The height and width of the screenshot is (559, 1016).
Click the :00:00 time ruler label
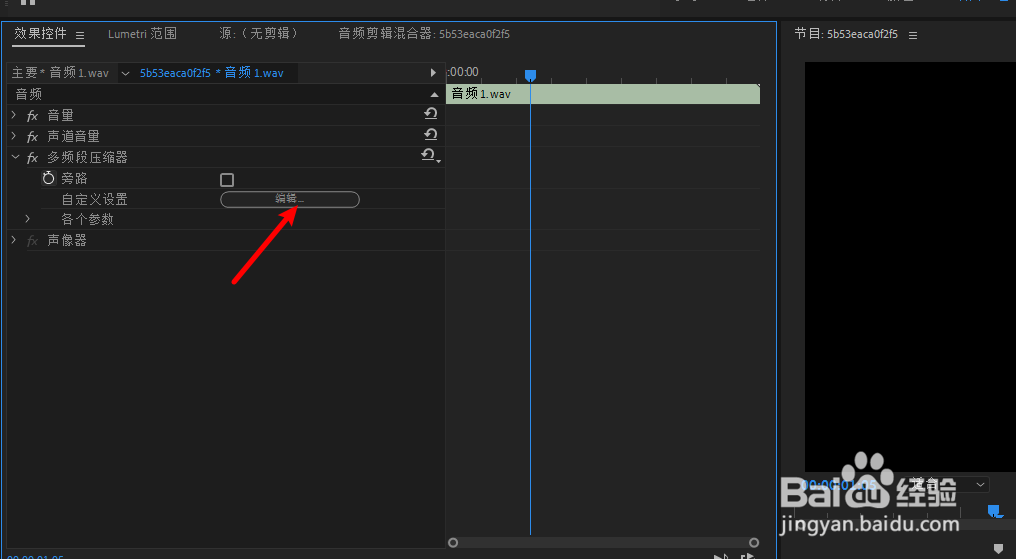tap(463, 72)
